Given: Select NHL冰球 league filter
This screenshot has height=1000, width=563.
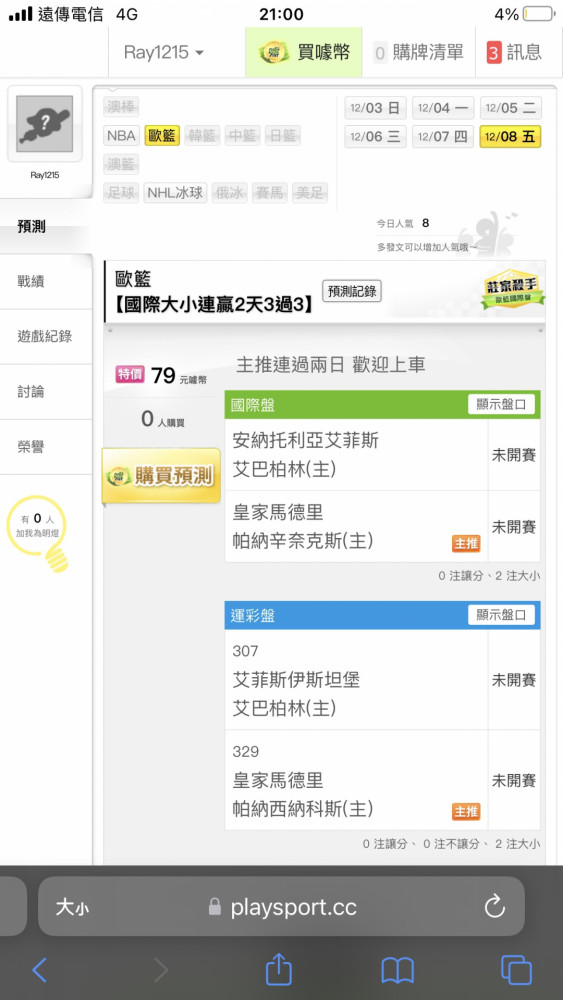Looking at the screenshot, I should coord(175,193).
